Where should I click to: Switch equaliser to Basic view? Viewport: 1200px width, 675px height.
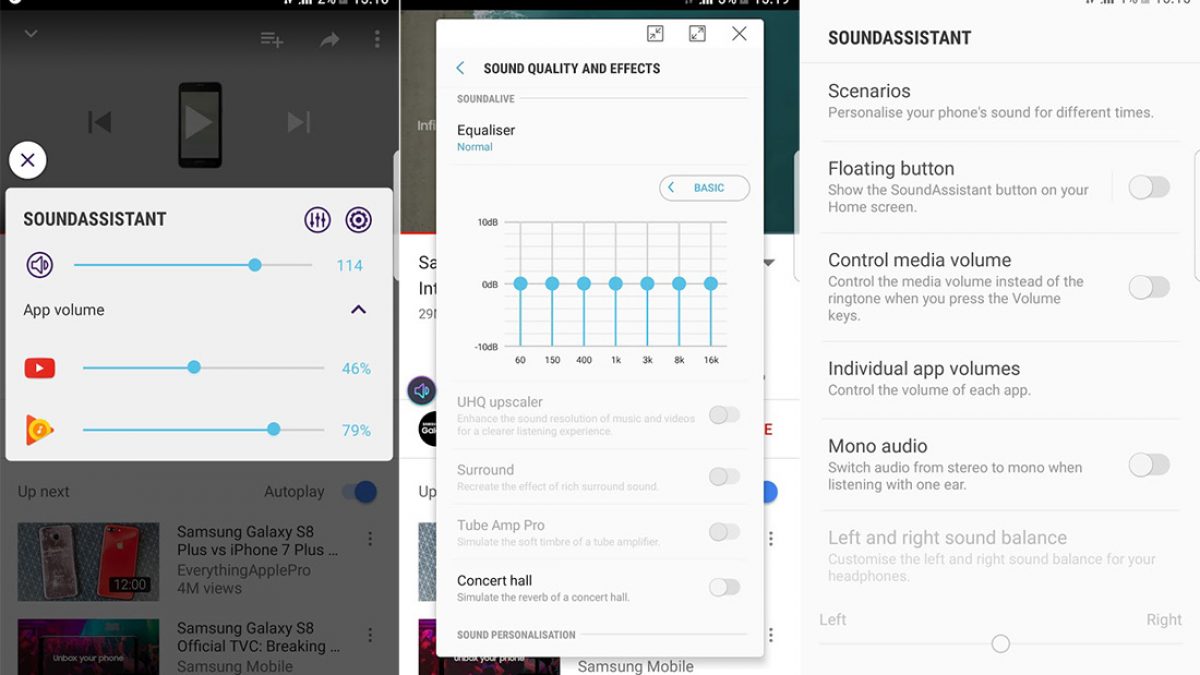704,188
